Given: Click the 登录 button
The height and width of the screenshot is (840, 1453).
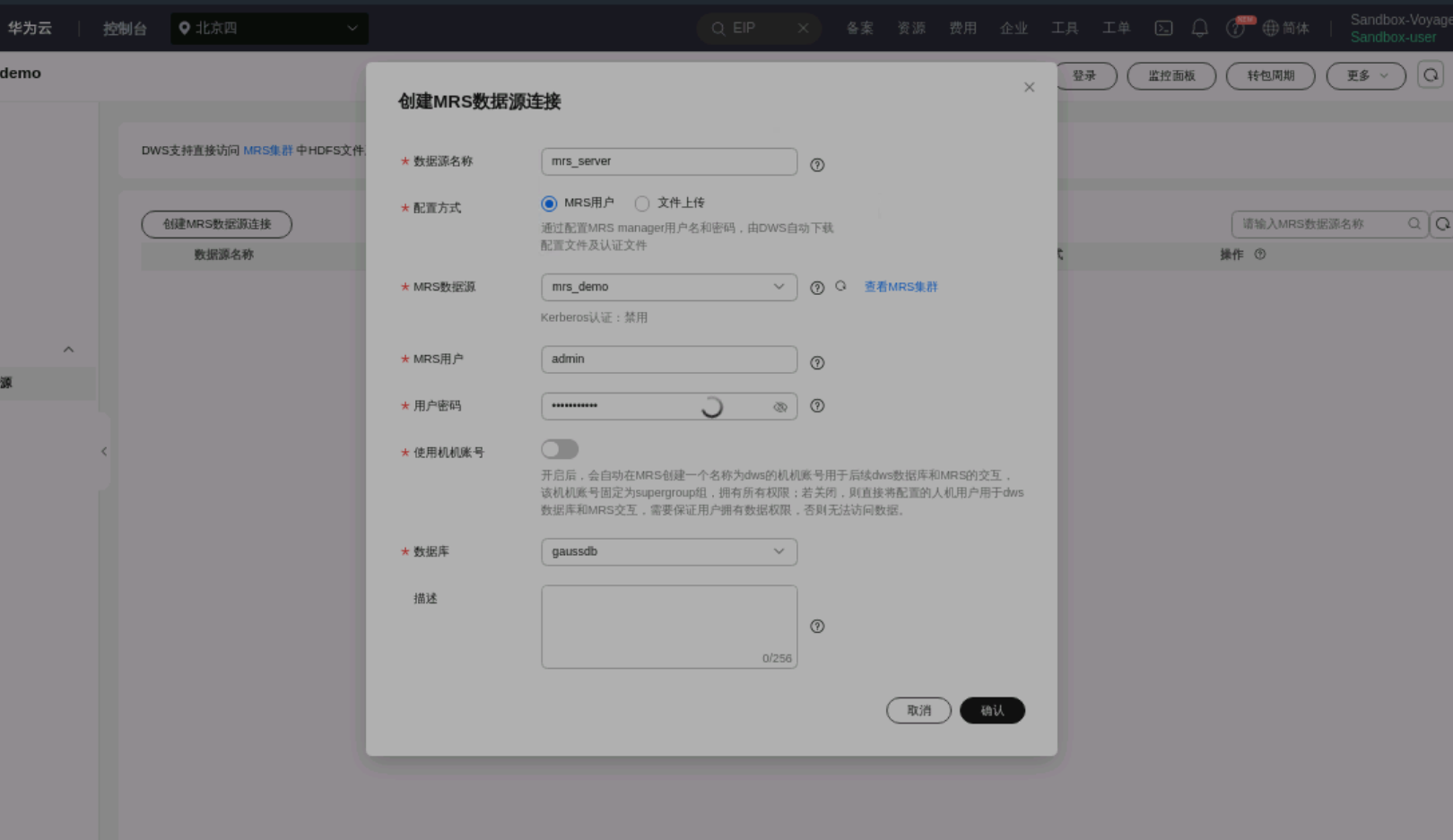Looking at the screenshot, I should point(1084,76).
